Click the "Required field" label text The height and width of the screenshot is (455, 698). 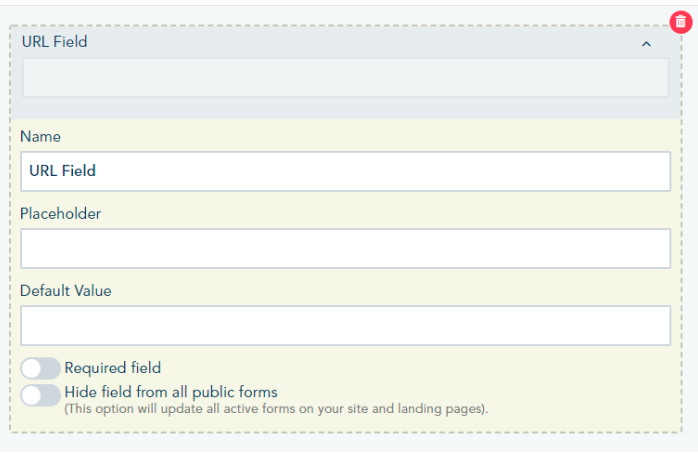pyautogui.click(x=112, y=368)
